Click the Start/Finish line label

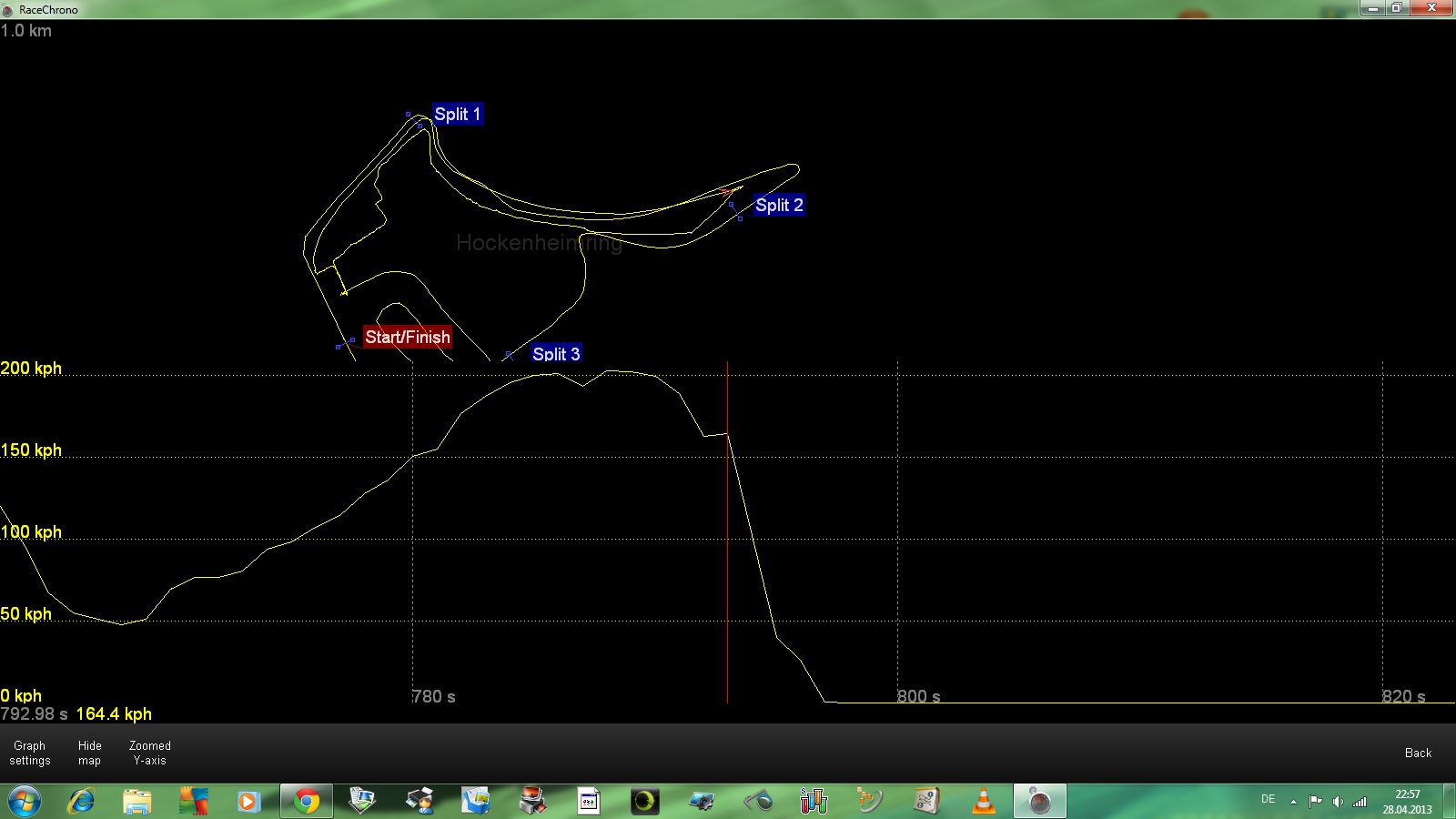point(408,337)
